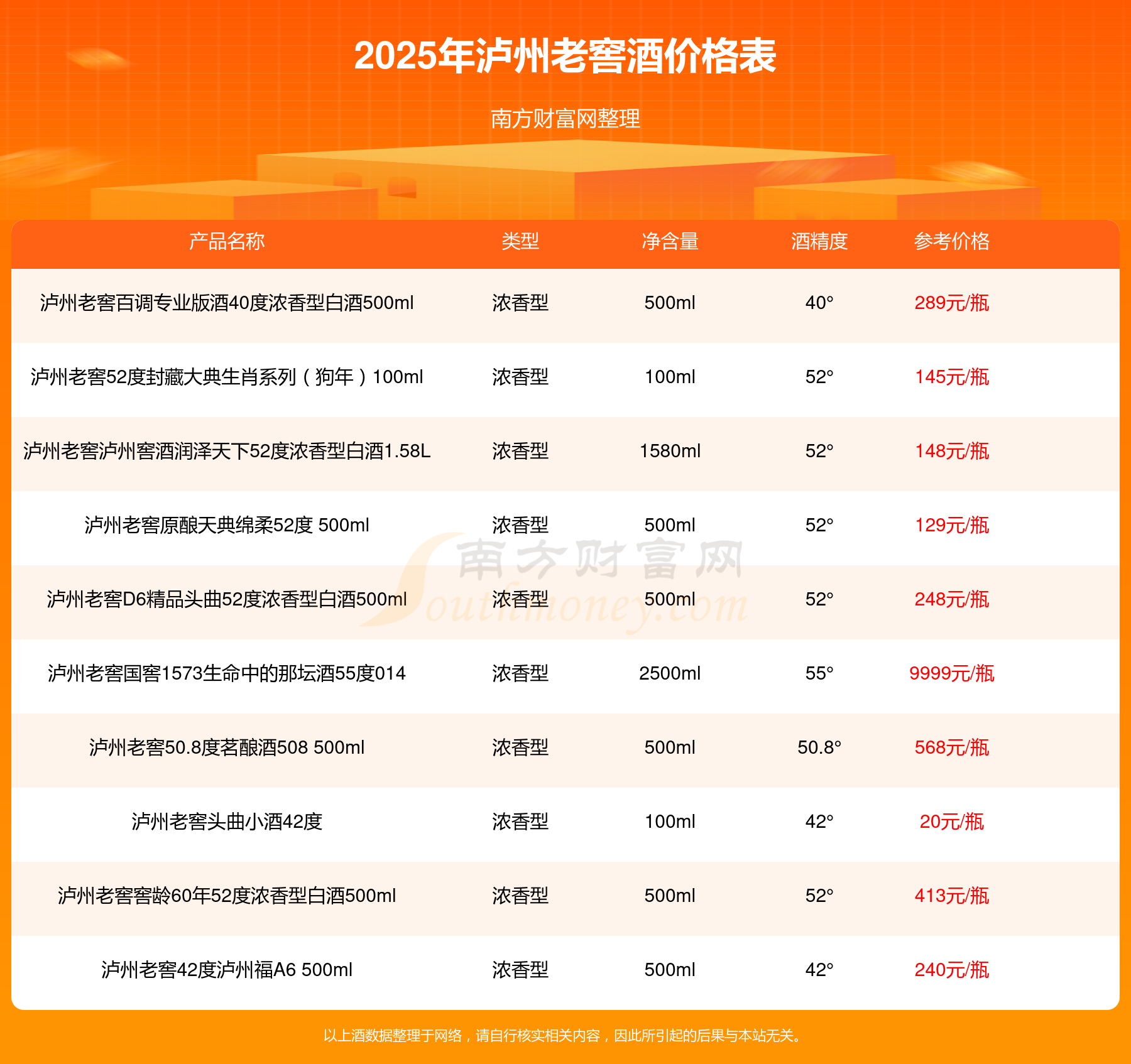The height and width of the screenshot is (1064, 1131).
Task: Select '52°' in the 封藏大典生肖系列 row
Action: pyautogui.click(x=819, y=377)
